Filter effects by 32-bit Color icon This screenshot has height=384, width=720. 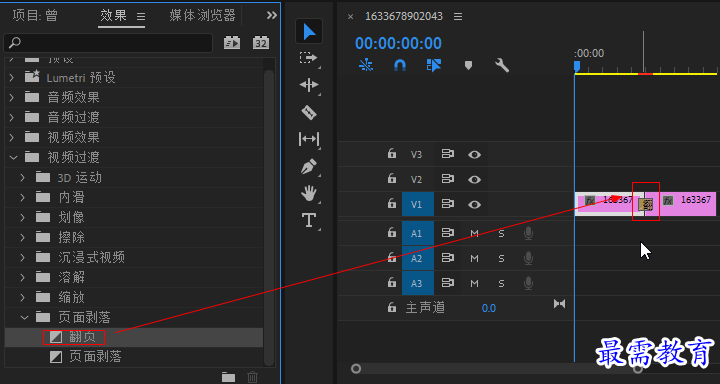pos(260,43)
